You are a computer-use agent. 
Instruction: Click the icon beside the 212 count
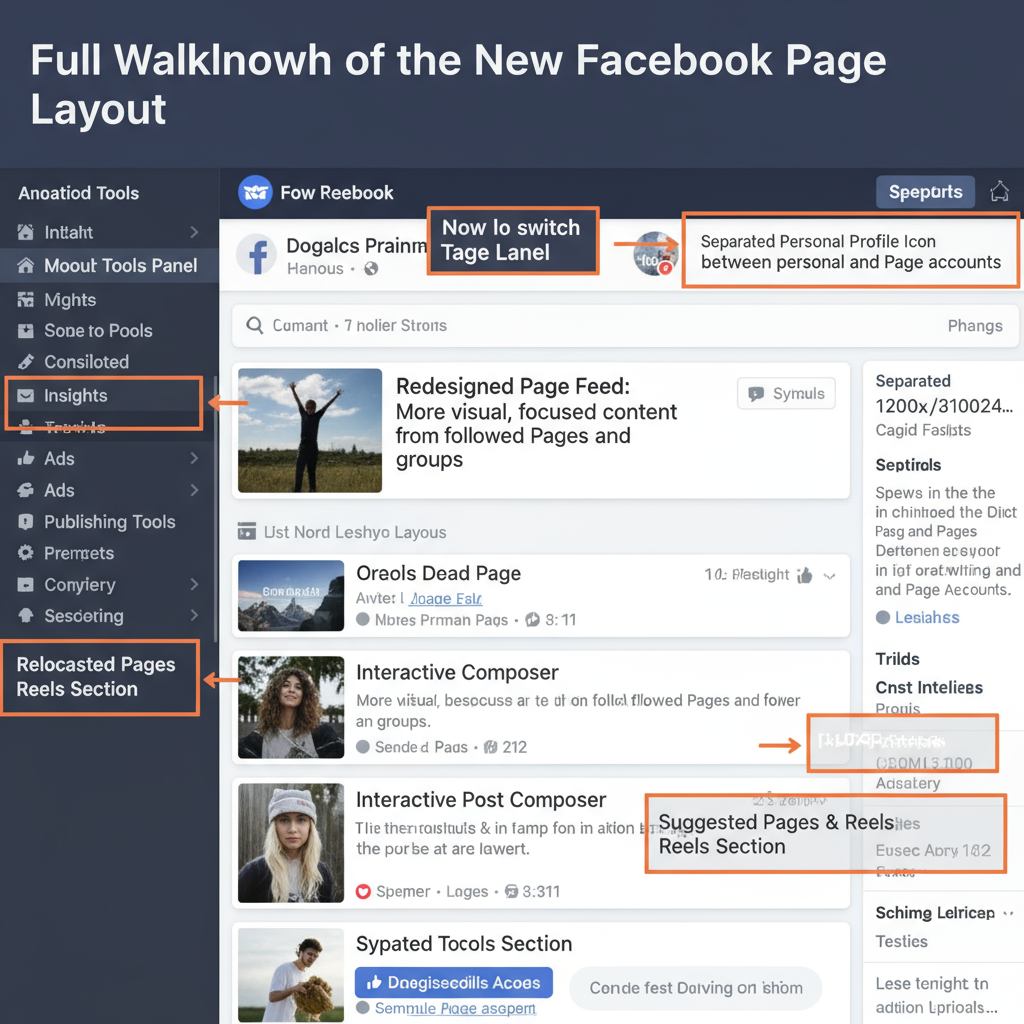[490, 746]
